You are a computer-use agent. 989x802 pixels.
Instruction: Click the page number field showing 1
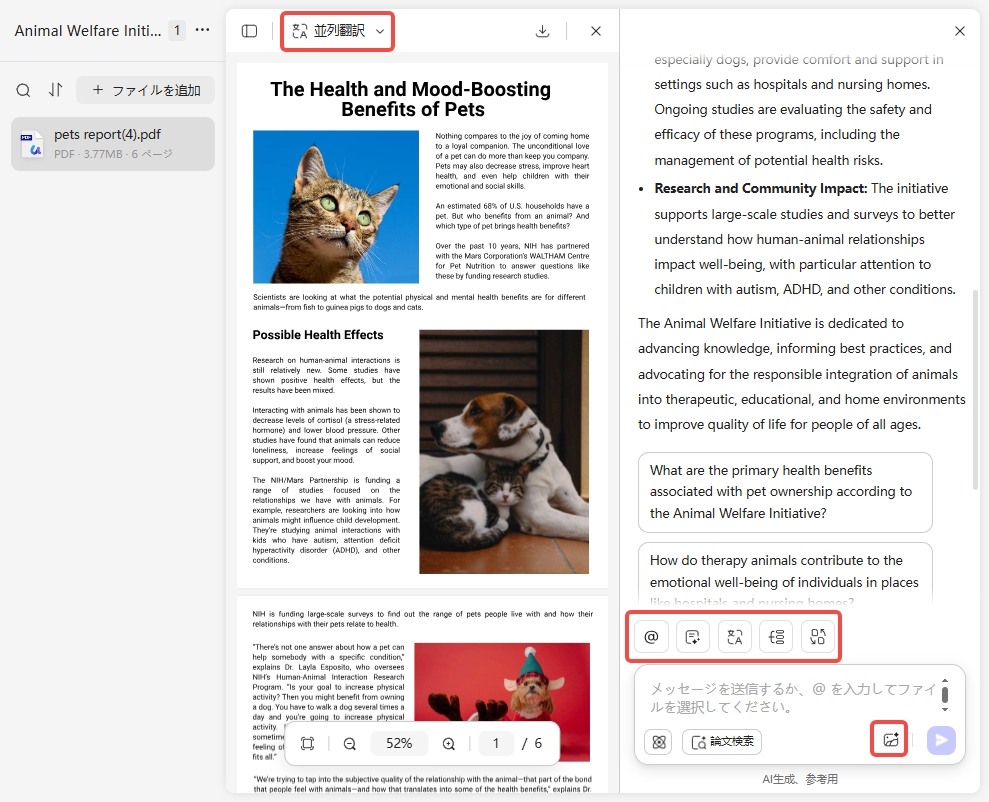496,743
